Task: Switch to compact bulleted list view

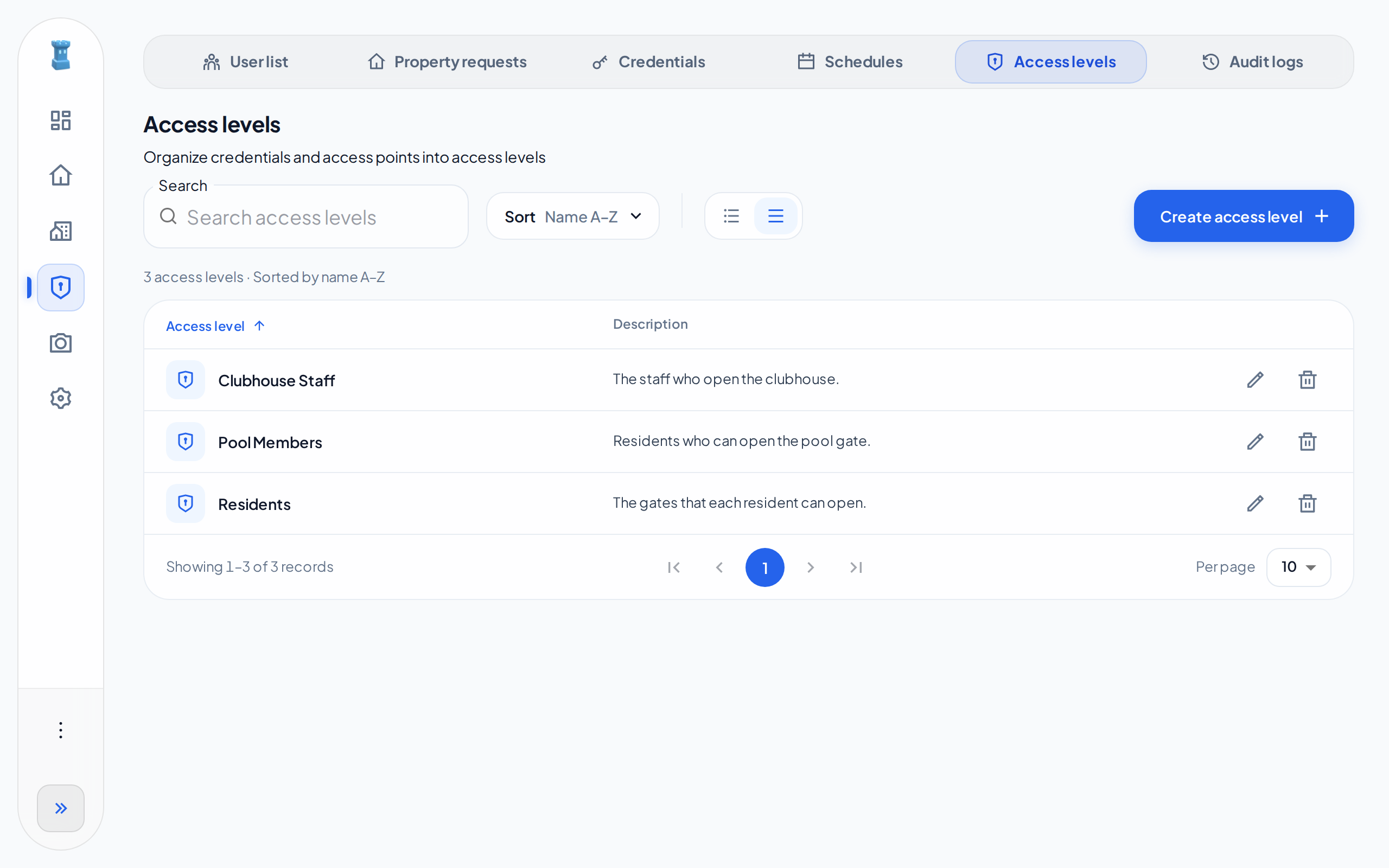Action: tap(731, 216)
